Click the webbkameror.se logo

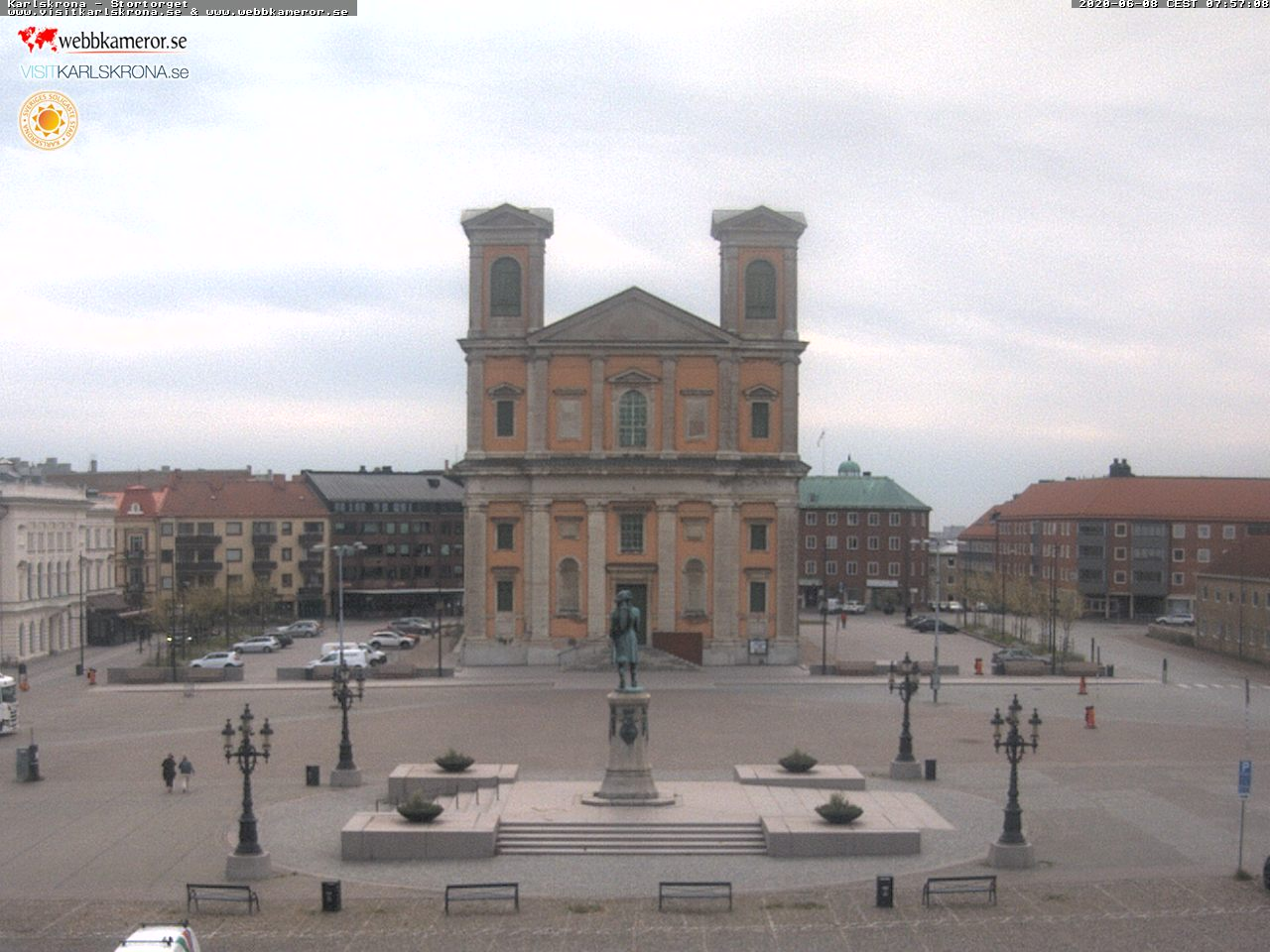click(102, 40)
